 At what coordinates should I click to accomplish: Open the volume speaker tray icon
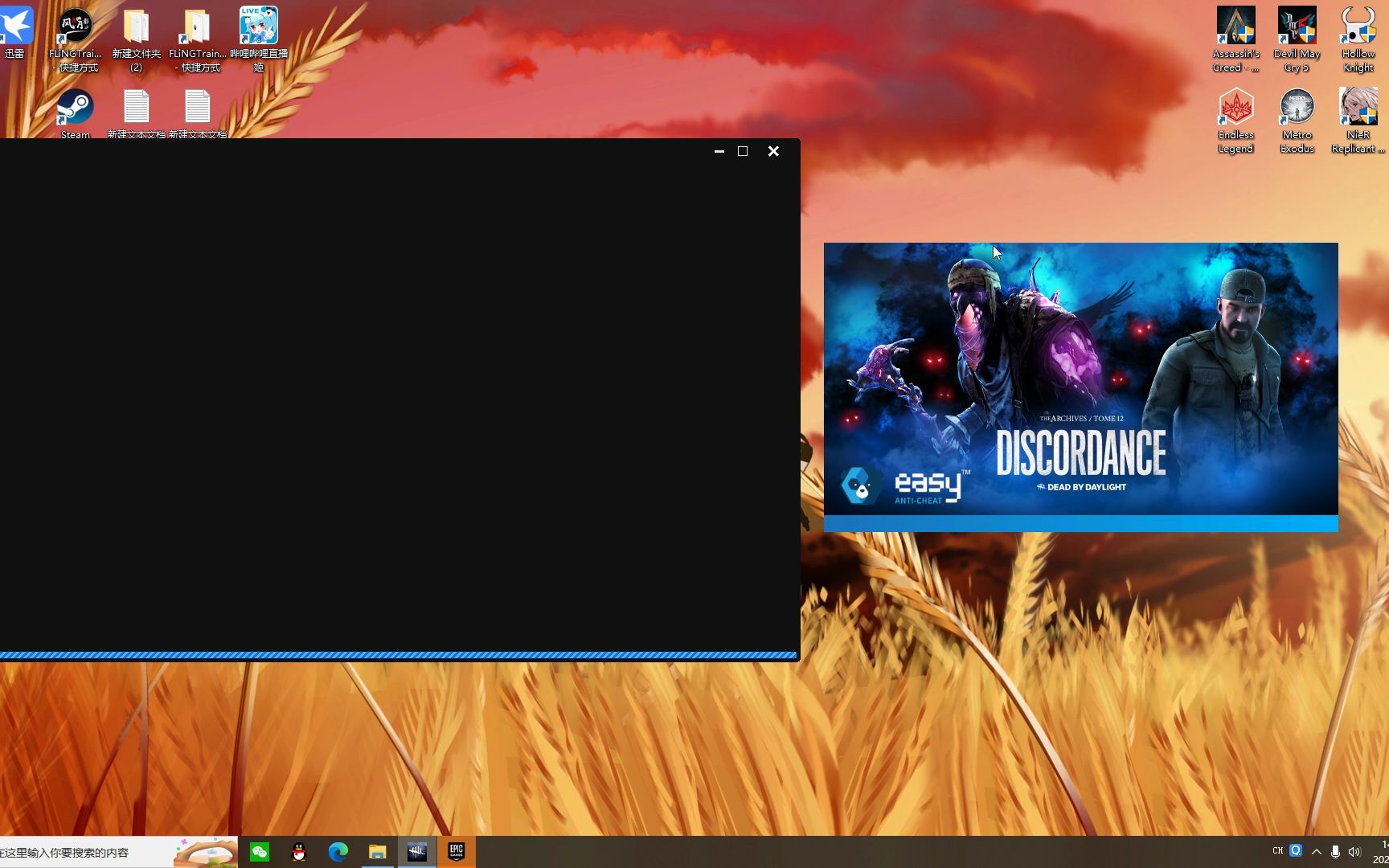click(x=1354, y=852)
